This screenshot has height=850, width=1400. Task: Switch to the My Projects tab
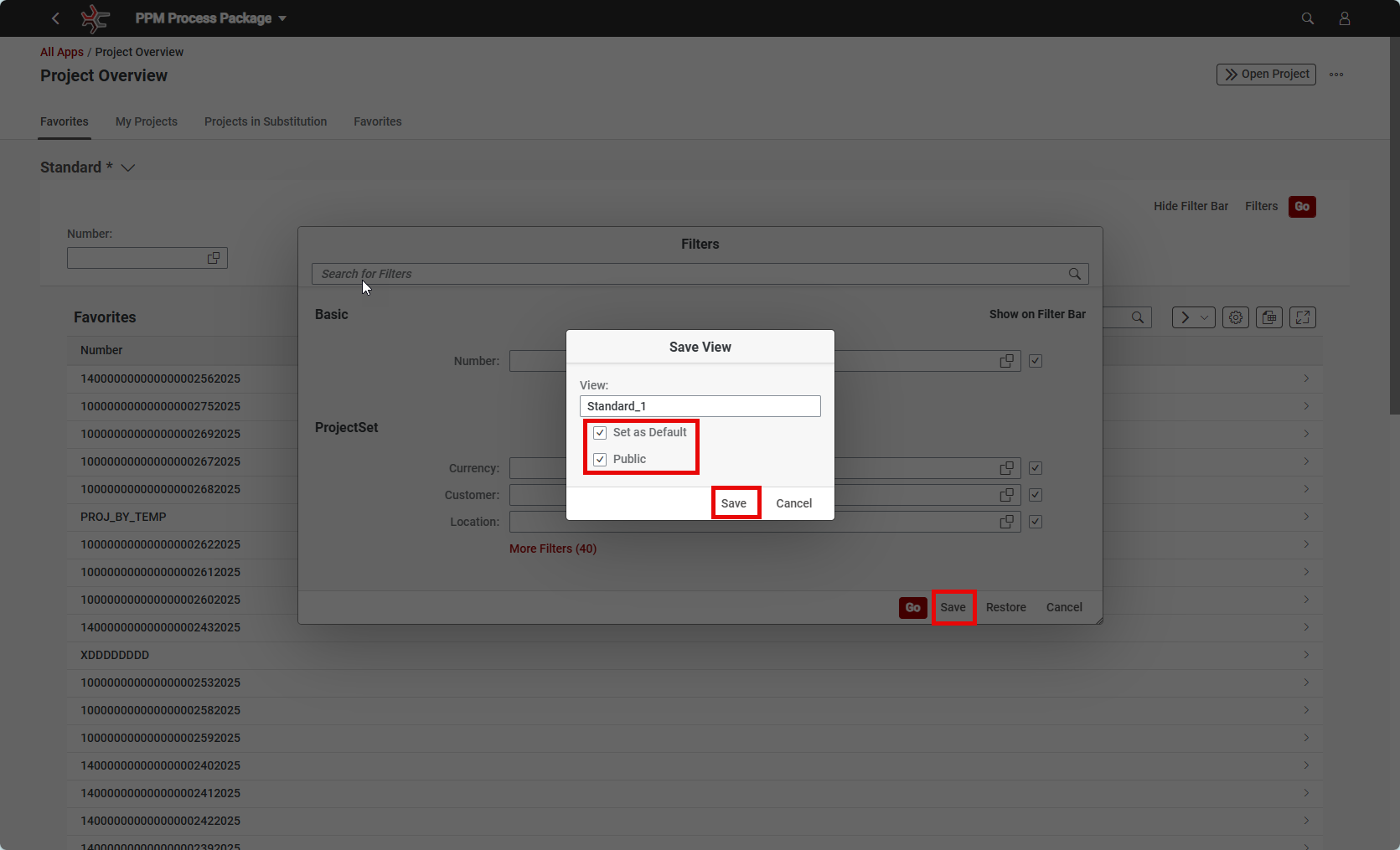[147, 121]
